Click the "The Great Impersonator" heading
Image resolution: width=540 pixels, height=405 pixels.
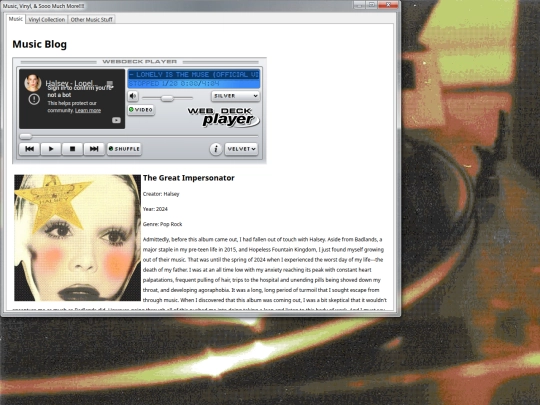click(189, 178)
